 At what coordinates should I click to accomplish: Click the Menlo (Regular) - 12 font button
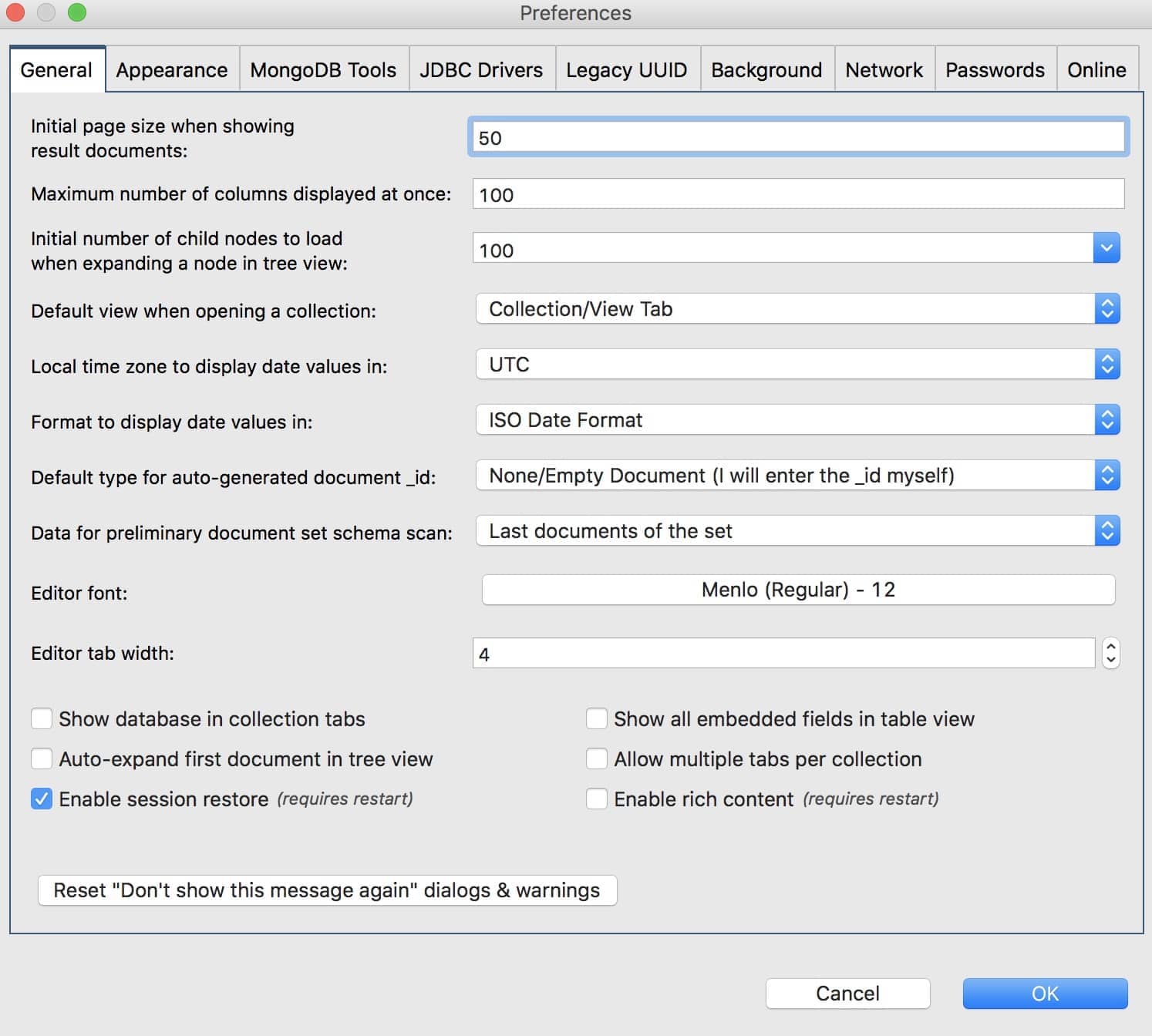tap(798, 590)
